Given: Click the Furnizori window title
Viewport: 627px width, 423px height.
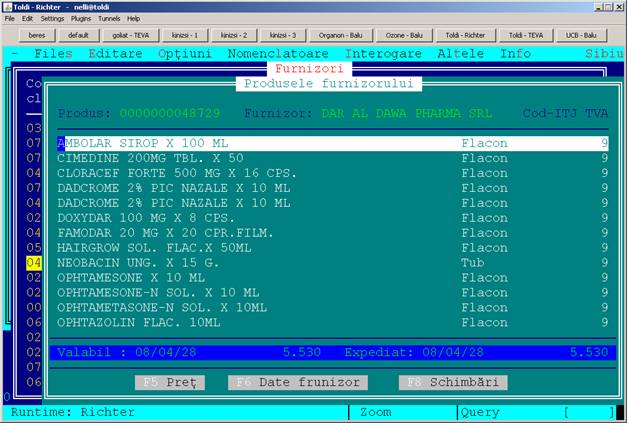Looking at the screenshot, I should (309, 68).
